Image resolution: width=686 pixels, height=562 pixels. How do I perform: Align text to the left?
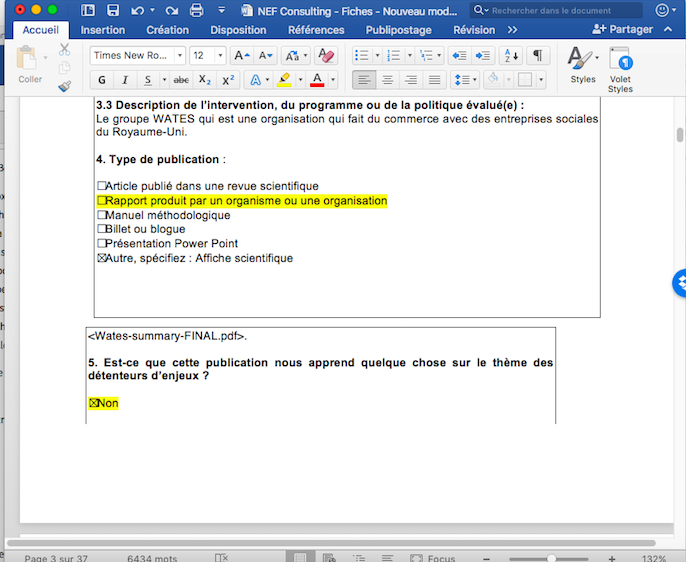364,80
